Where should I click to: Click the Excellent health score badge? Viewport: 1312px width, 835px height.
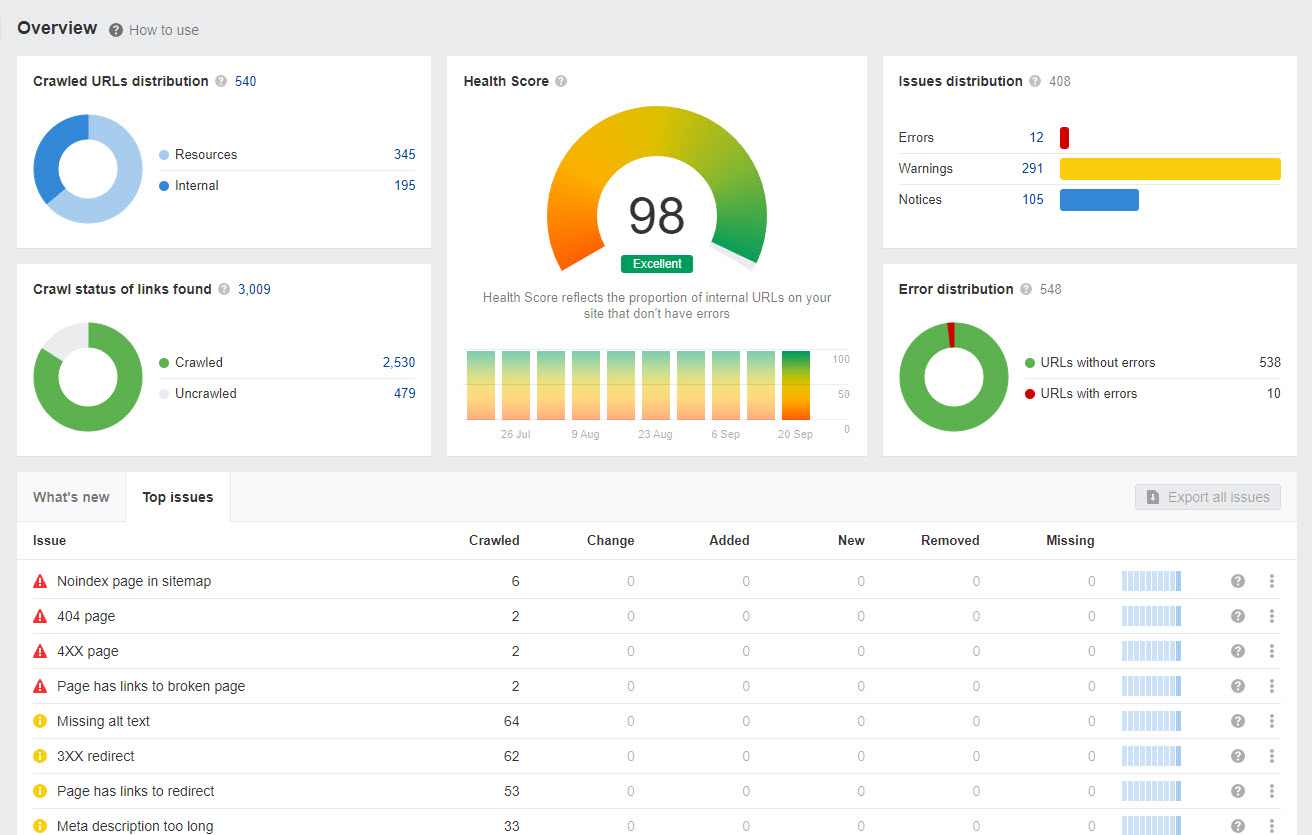point(657,264)
